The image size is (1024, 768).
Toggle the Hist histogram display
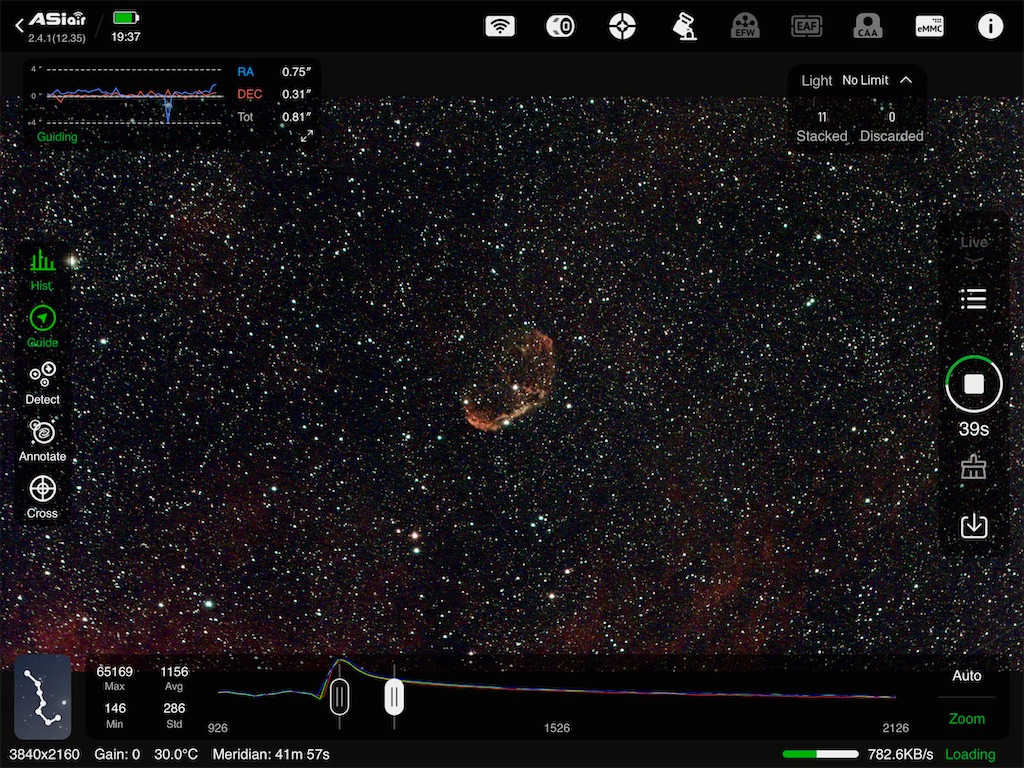(x=42, y=270)
